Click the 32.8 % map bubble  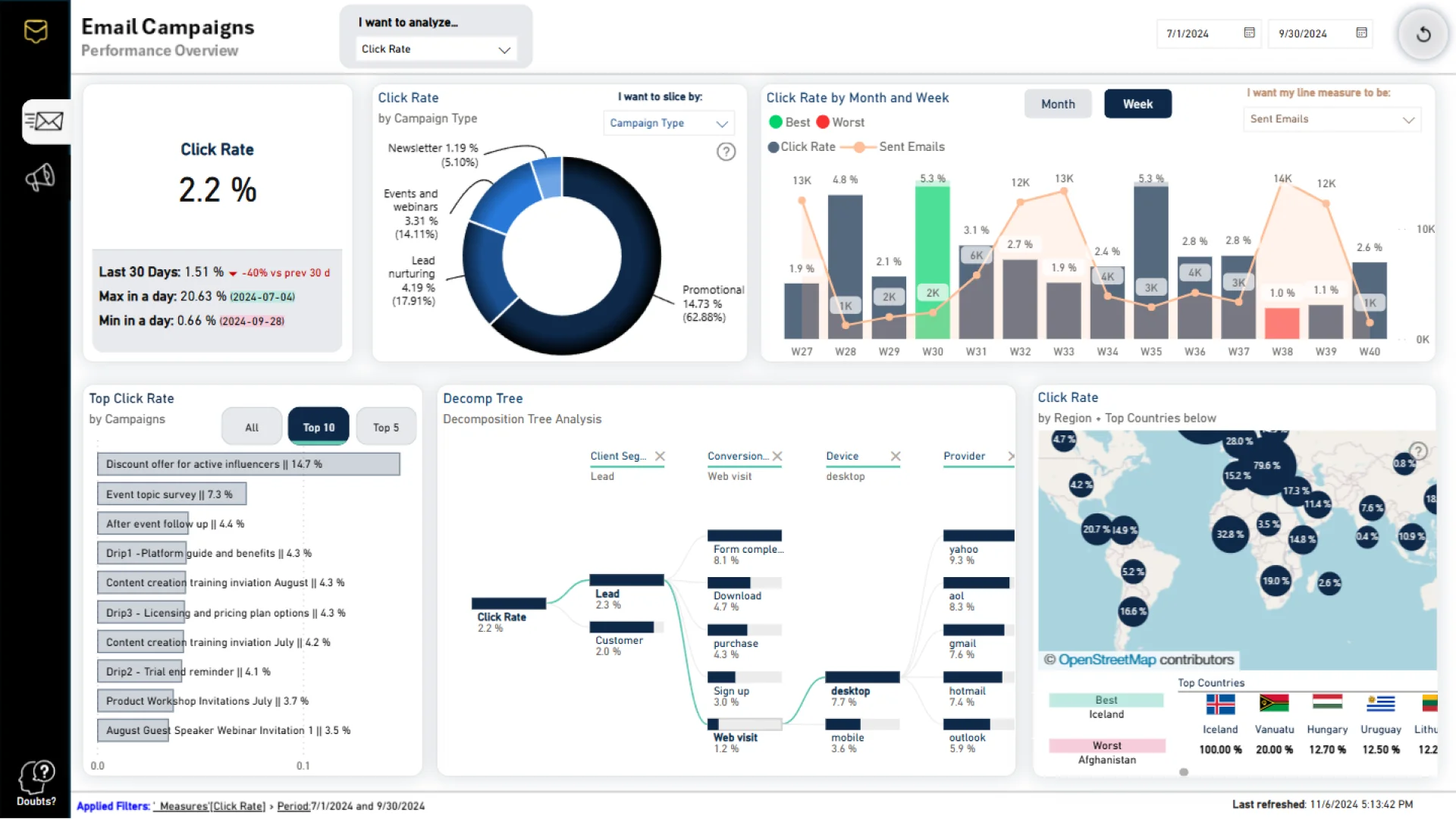[1230, 534]
